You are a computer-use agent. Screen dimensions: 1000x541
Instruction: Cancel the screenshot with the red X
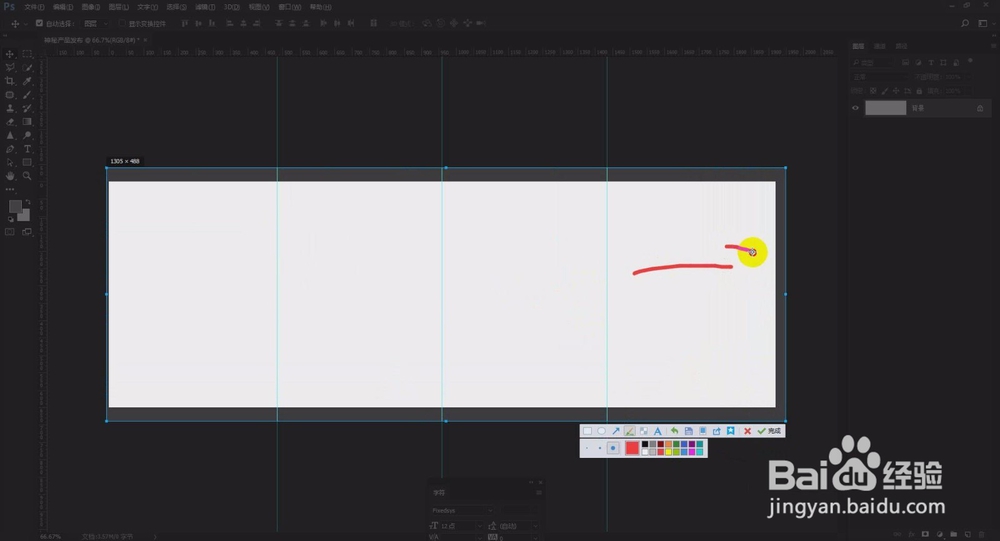click(747, 431)
